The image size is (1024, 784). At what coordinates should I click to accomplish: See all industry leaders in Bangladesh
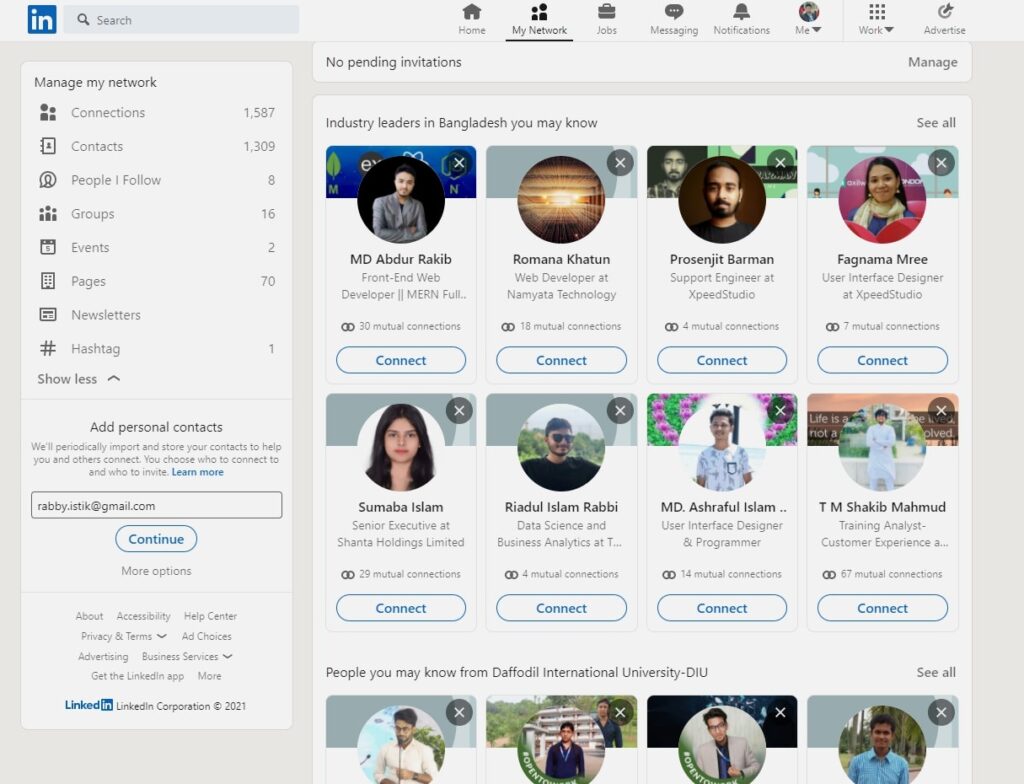[936, 123]
